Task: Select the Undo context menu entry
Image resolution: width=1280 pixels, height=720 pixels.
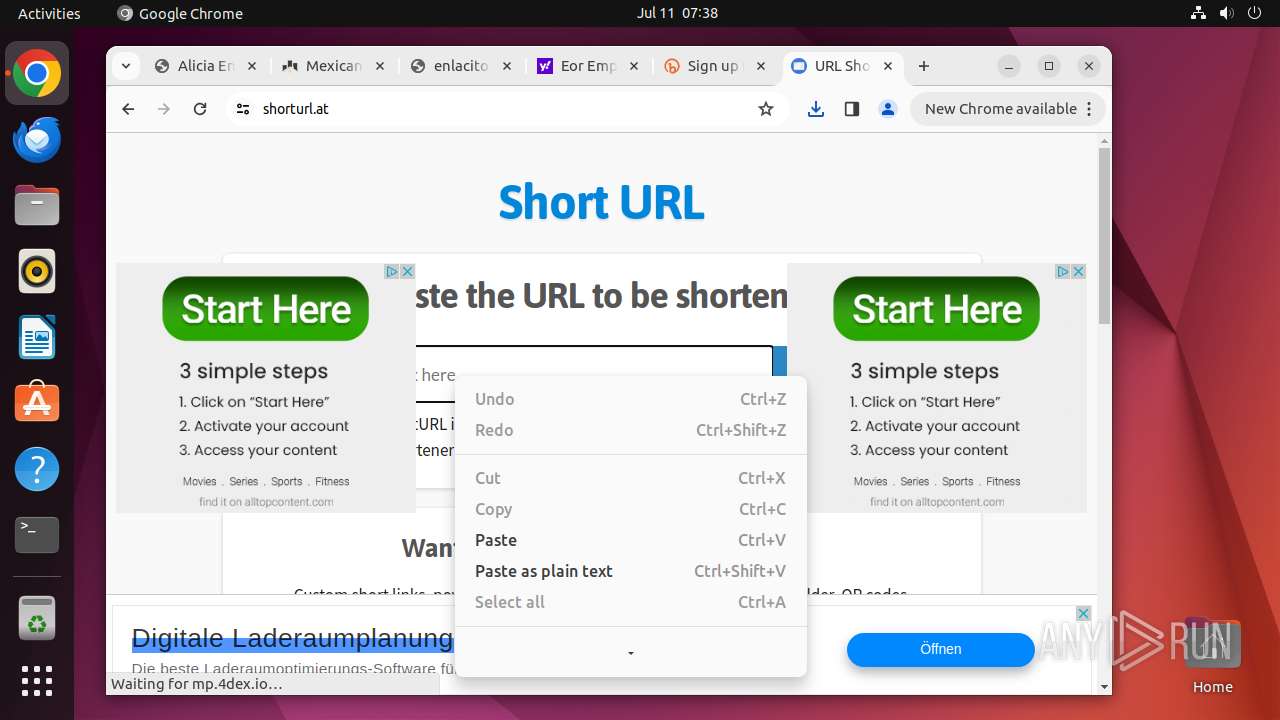Action: point(631,399)
